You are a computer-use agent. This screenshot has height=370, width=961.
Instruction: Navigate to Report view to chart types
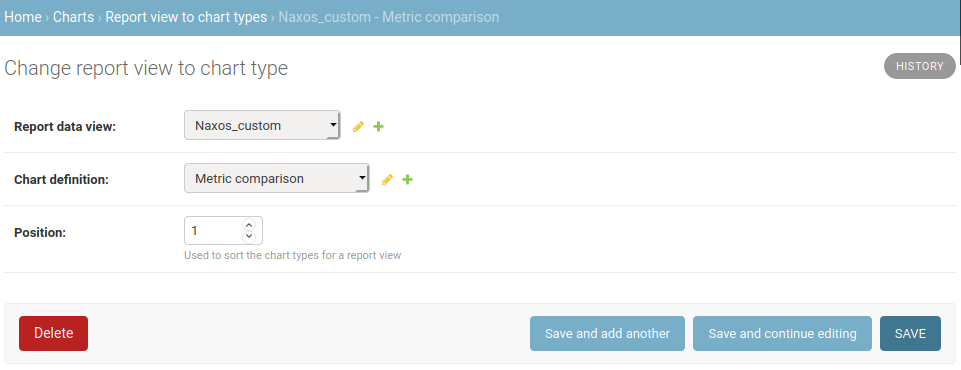point(186,17)
